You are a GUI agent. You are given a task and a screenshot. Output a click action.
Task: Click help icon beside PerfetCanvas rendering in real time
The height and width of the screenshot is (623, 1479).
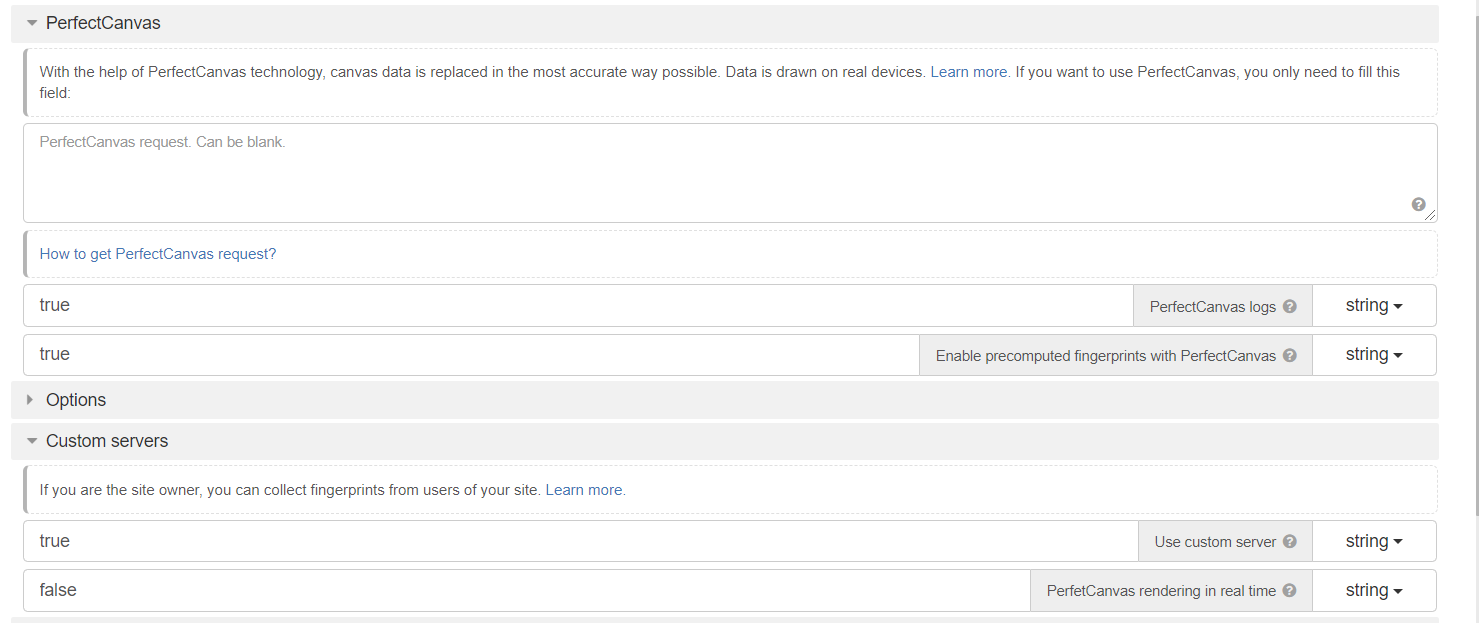pyautogui.click(x=1289, y=590)
